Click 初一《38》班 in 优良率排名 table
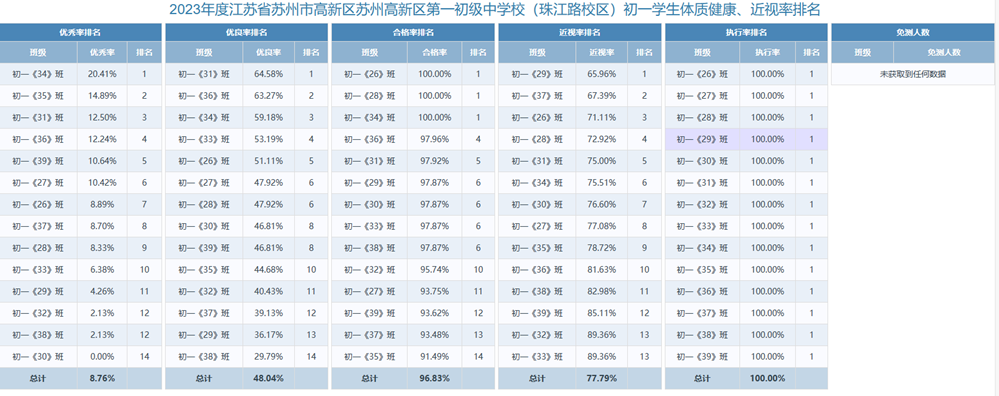This screenshot has height=396, width=999. point(204,356)
